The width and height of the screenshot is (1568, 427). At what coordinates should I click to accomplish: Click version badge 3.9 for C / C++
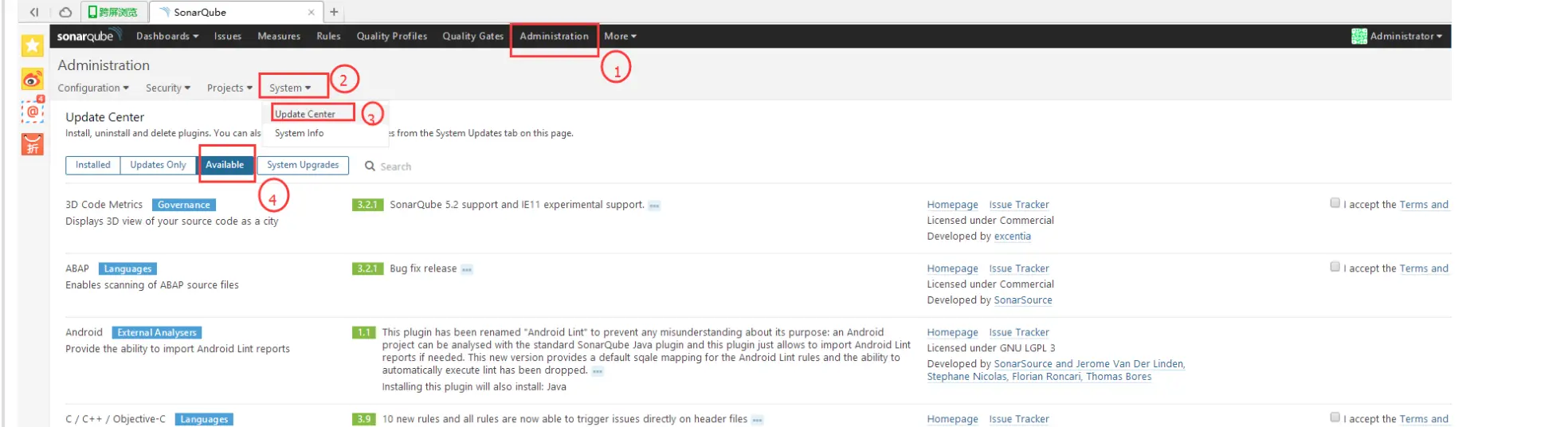click(363, 419)
